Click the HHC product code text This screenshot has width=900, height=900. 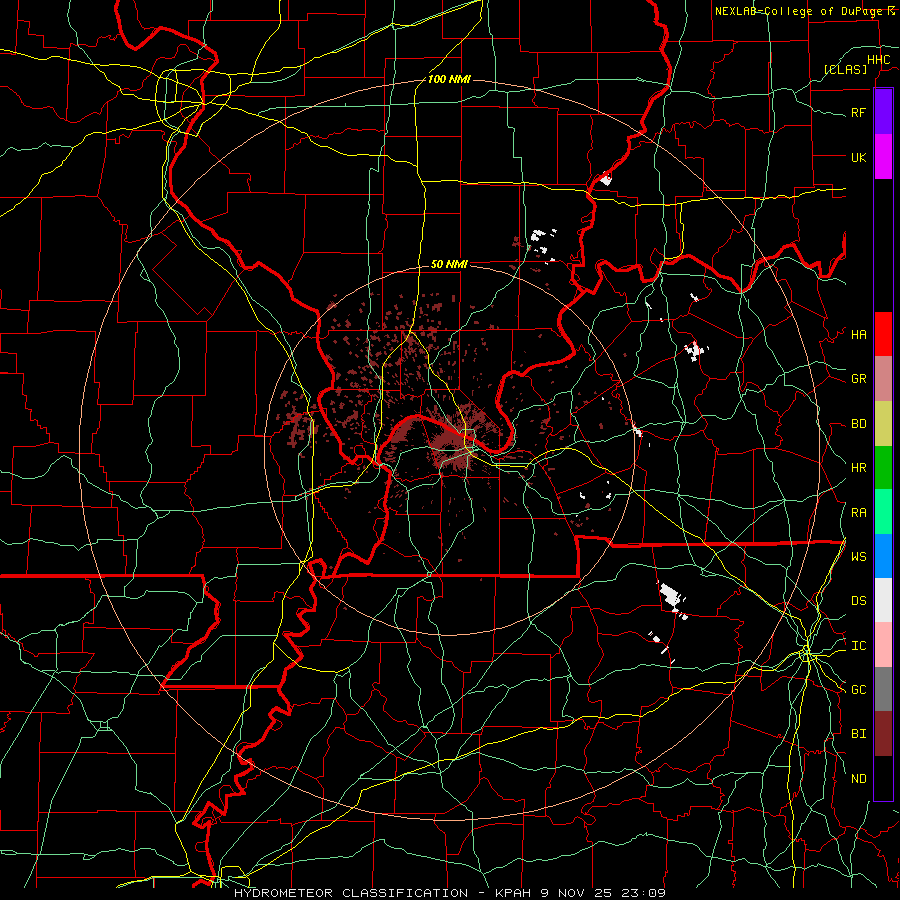click(879, 60)
